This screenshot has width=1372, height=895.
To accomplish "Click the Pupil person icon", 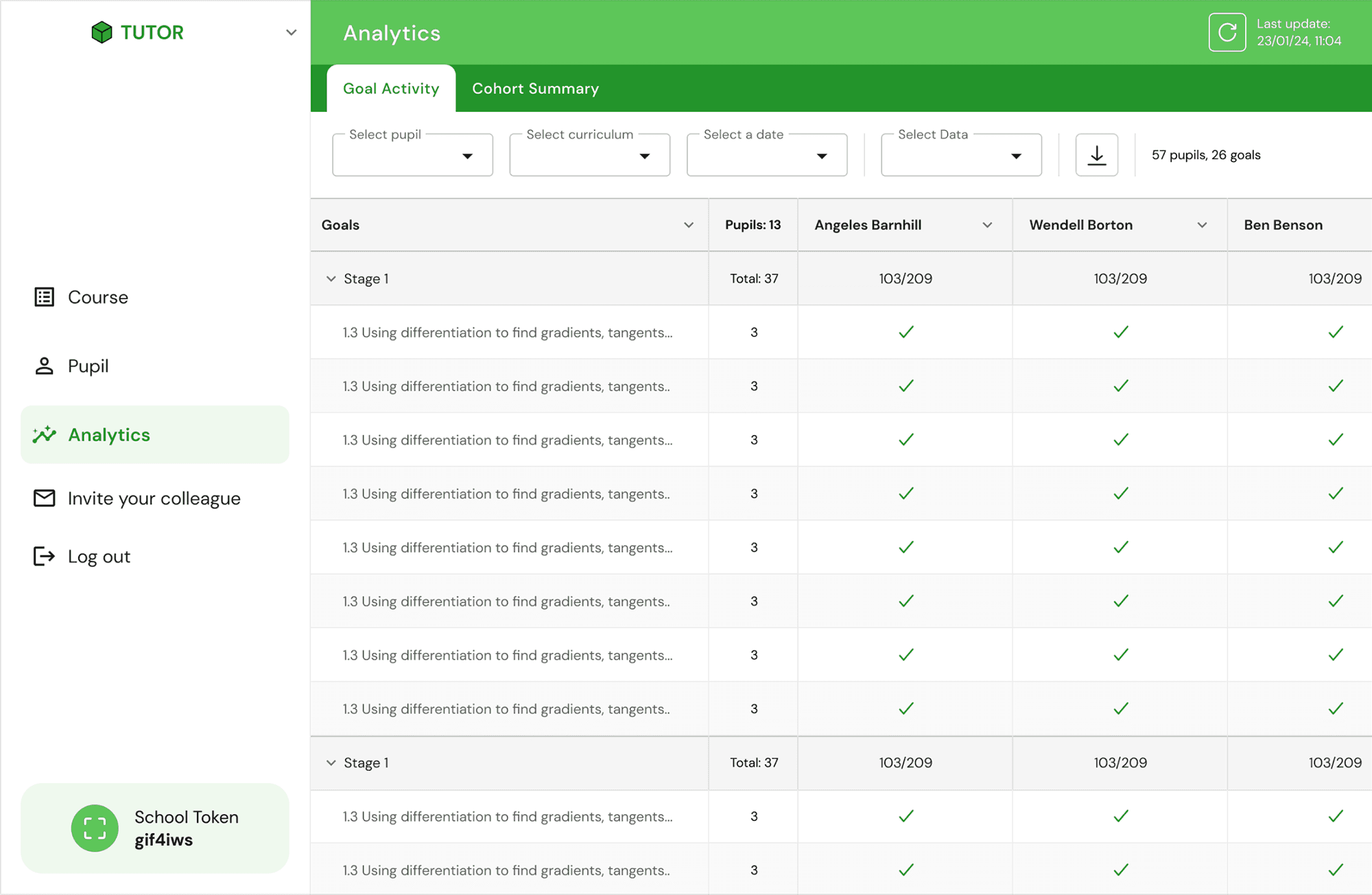I will (45, 366).
